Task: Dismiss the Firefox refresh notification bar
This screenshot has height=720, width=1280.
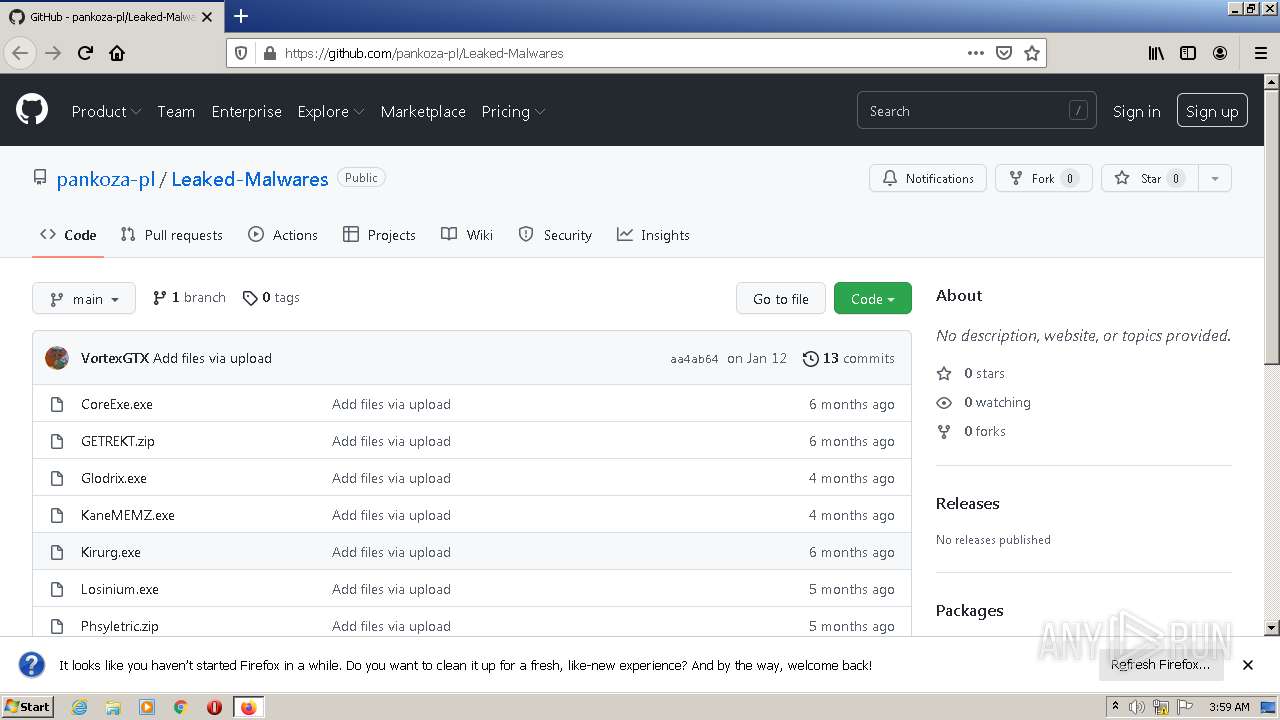Action: [1248, 665]
